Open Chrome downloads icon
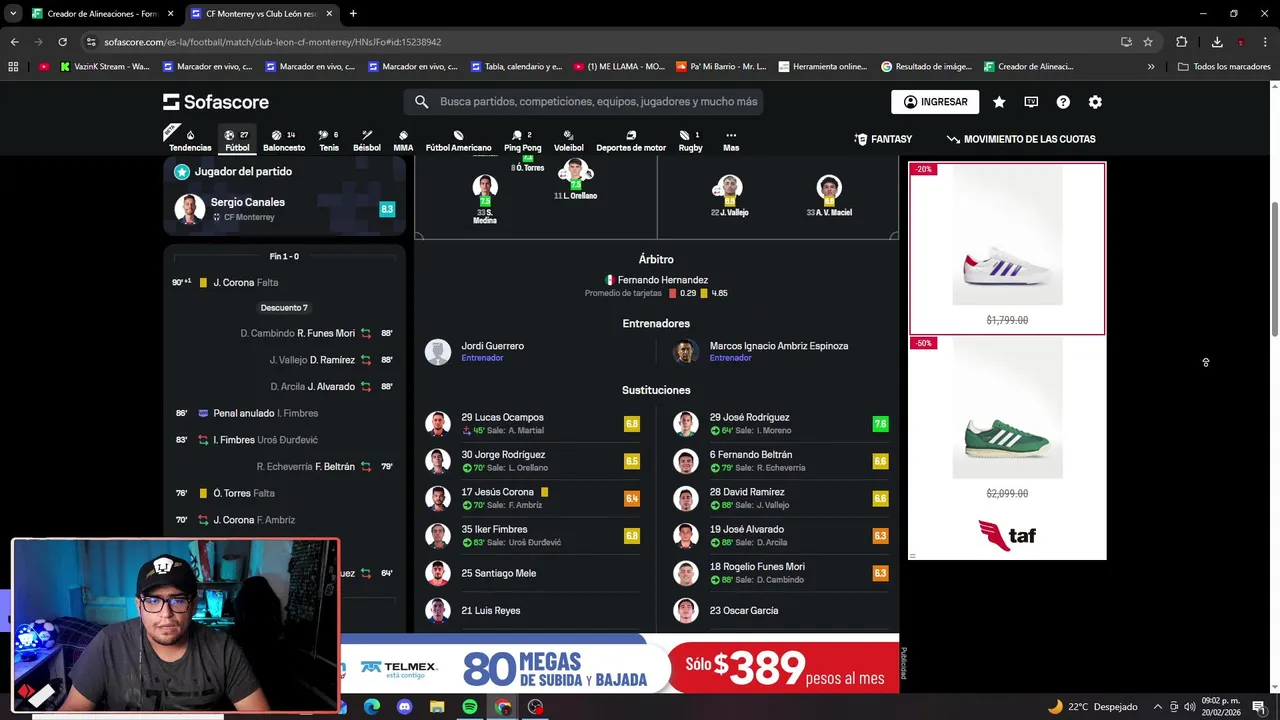The image size is (1280, 720). click(x=1217, y=42)
